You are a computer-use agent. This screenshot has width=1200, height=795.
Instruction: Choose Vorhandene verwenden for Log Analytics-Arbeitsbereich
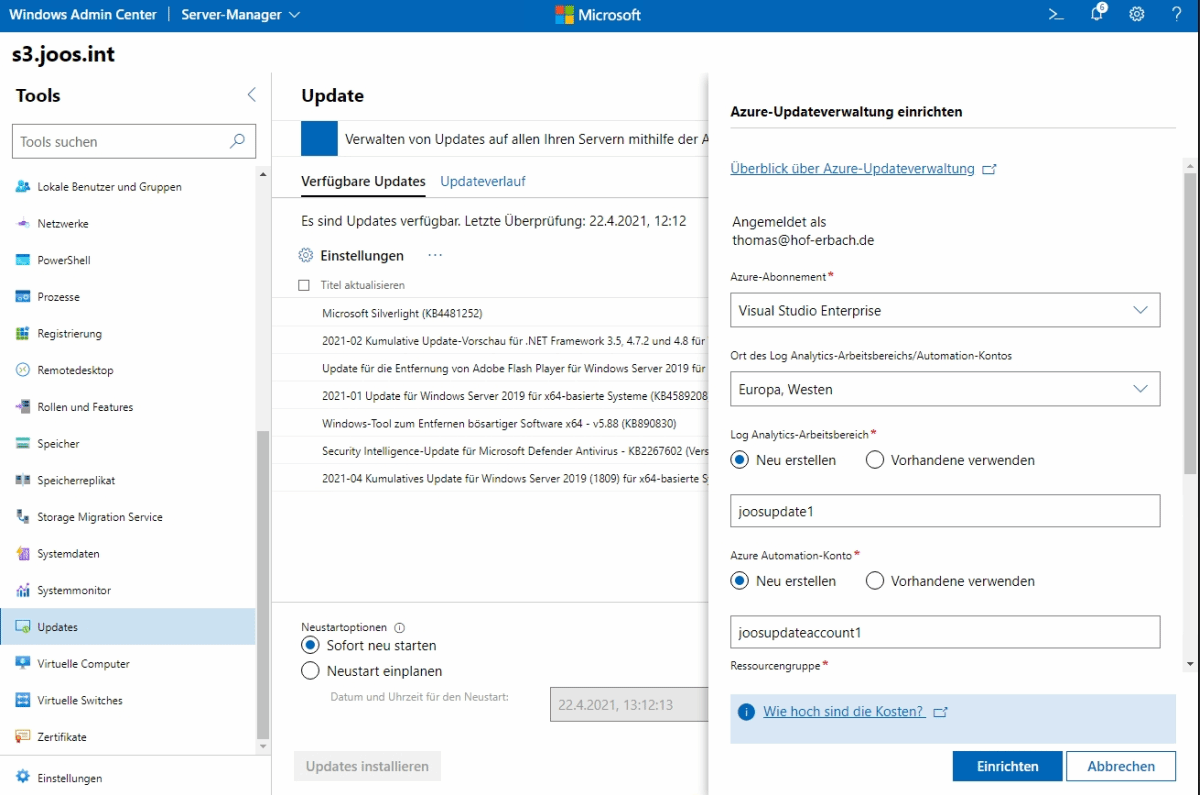(x=874, y=459)
